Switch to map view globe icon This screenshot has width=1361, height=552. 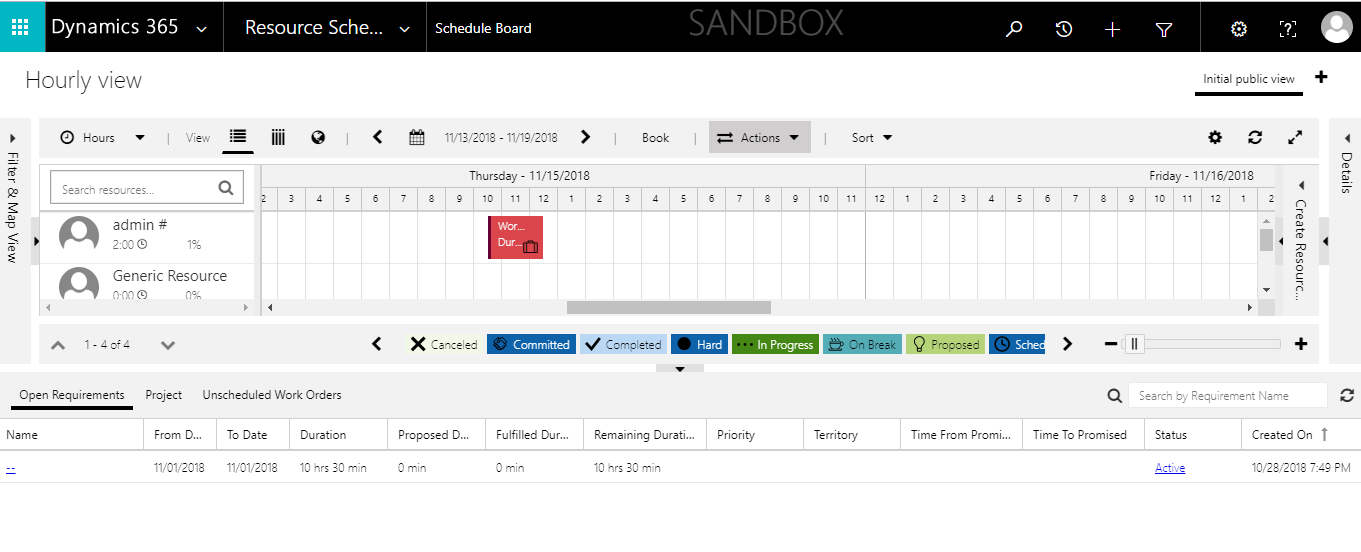(x=318, y=137)
